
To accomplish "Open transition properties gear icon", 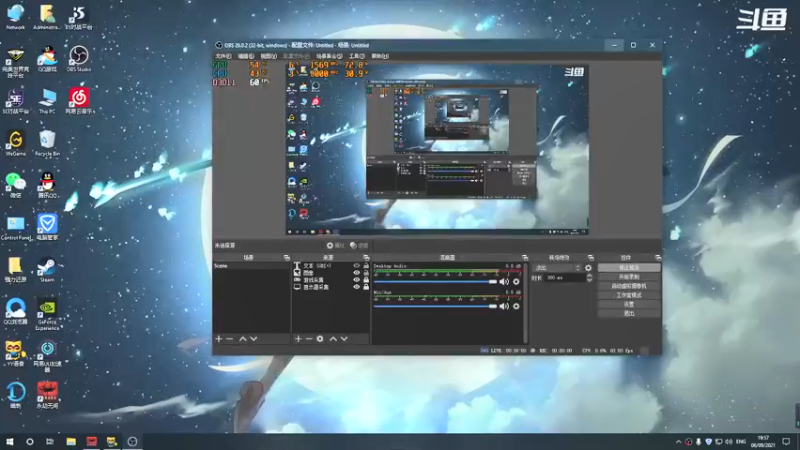I will click(x=588, y=268).
